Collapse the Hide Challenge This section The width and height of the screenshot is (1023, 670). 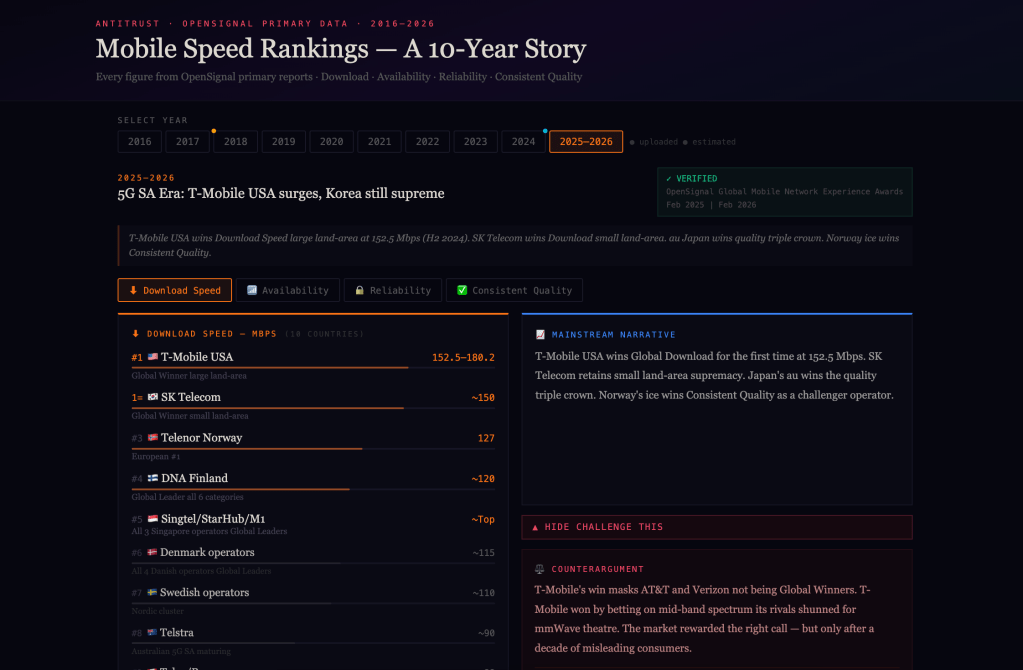point(716,527)
